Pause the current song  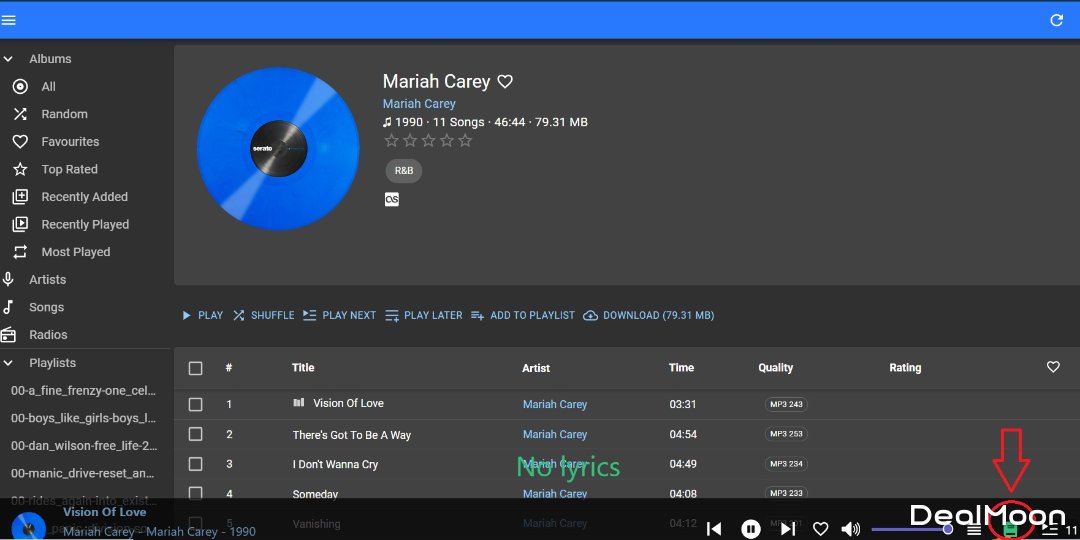pos(750,529)
